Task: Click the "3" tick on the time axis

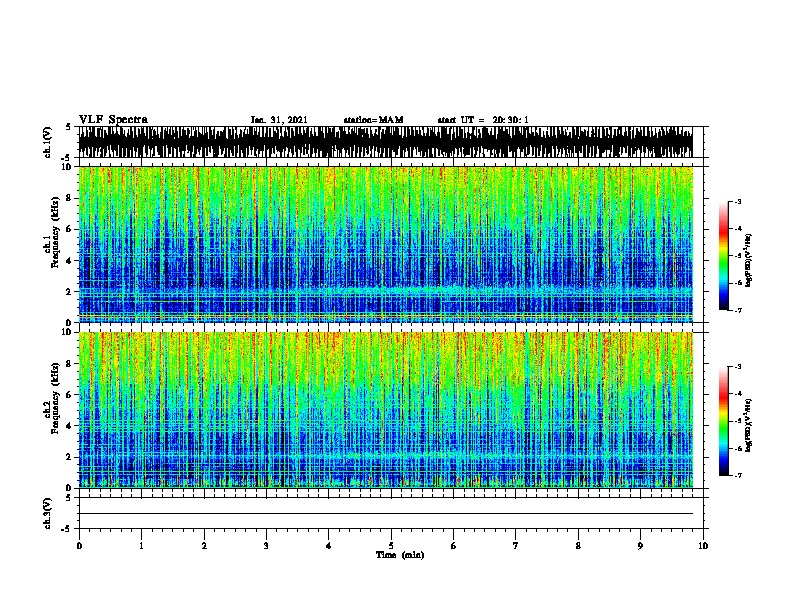Action: coord(266,546)
